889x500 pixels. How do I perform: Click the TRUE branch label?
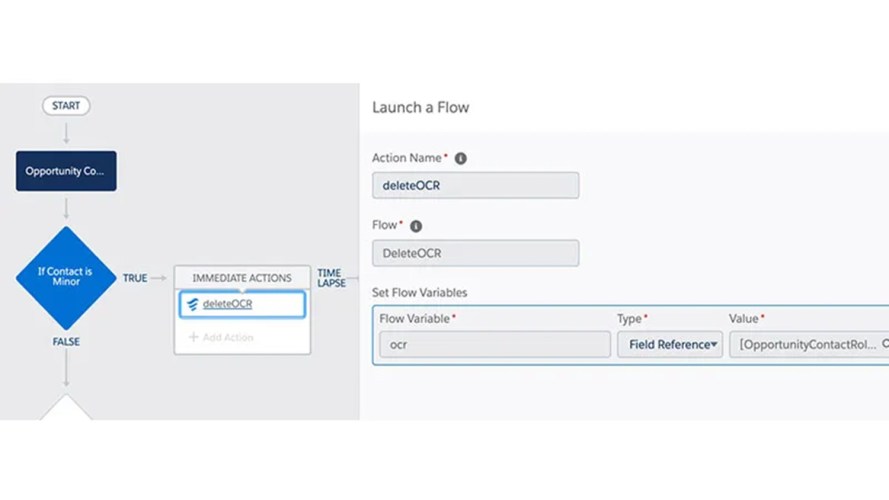pyautogui.click(x=135, y=278)
